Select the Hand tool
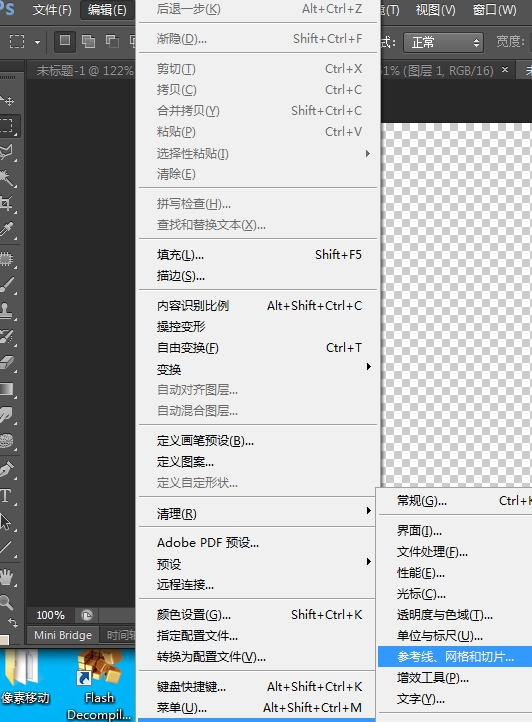532x722 pixels. pyautogui.click(x=7, y=577)
